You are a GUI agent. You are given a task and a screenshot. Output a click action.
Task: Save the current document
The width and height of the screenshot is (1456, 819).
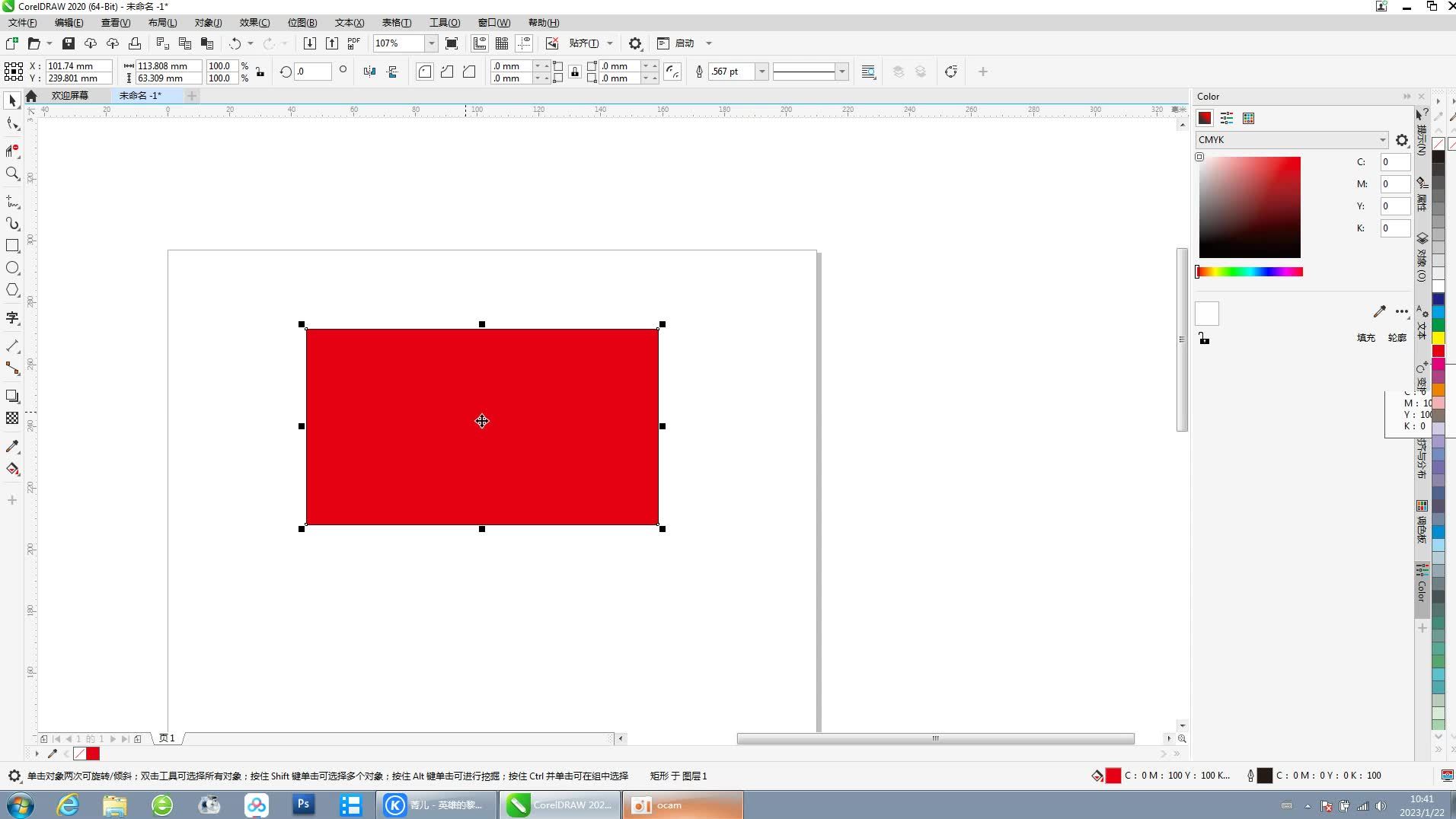click(69, 43)
